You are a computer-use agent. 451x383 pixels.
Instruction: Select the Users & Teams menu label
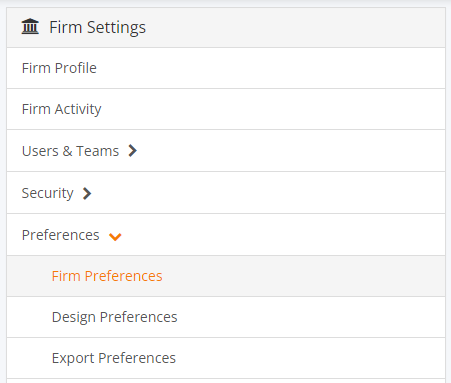point(70,151)
